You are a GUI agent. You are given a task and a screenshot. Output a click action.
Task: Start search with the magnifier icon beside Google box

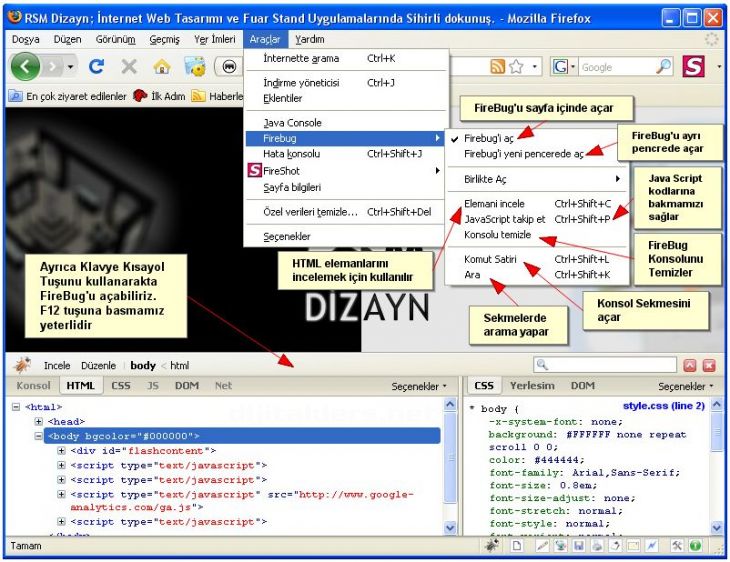coord(664,67)
